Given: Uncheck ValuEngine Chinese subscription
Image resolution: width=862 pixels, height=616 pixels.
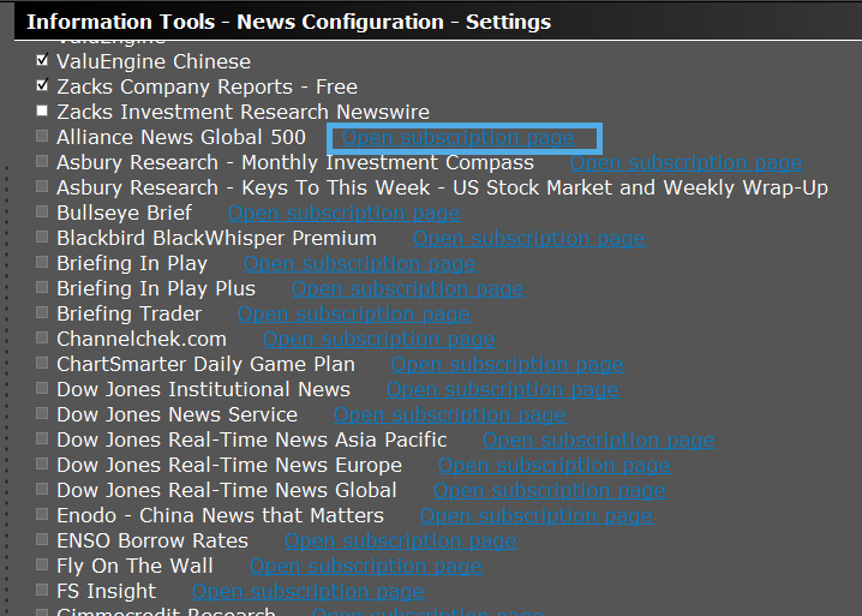Looking at the screenshot, I should coord(41,60).
